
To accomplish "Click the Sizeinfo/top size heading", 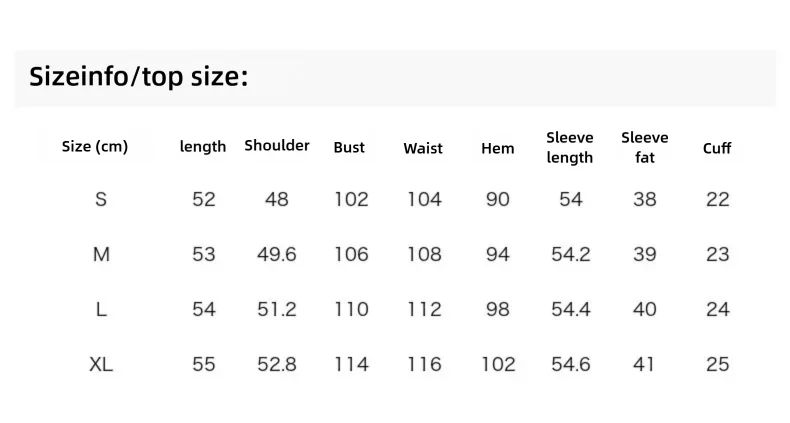I will (139, 77).
